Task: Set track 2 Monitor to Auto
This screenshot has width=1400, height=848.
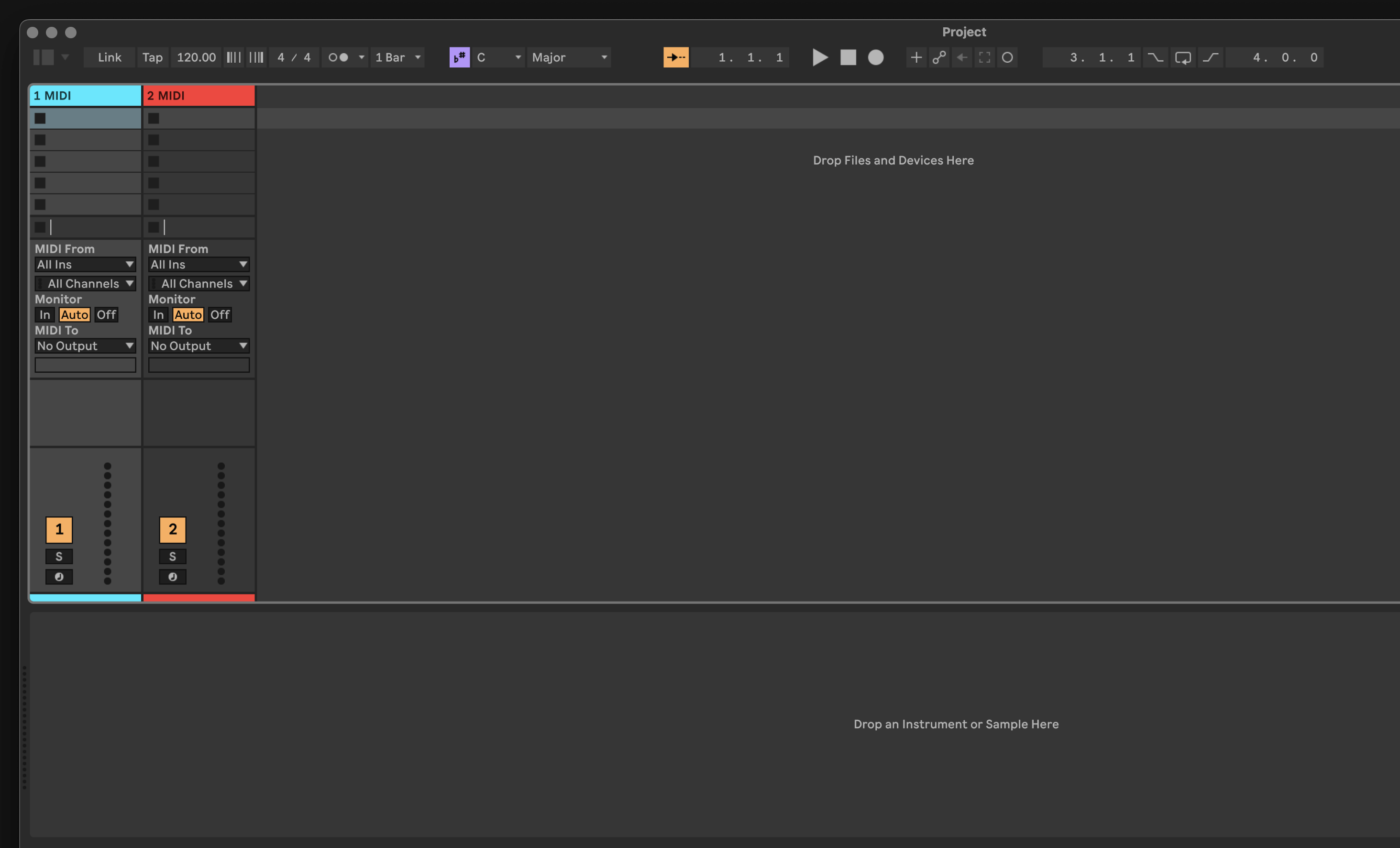Action: pos(188,315)
